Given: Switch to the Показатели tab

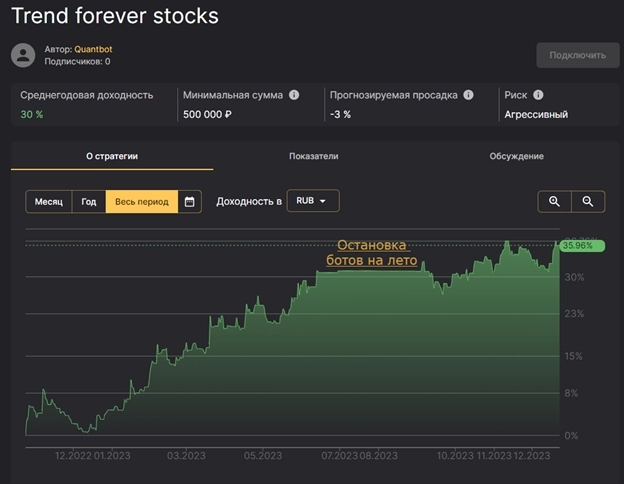Looking at the screenshot, I should click(314, 156).
